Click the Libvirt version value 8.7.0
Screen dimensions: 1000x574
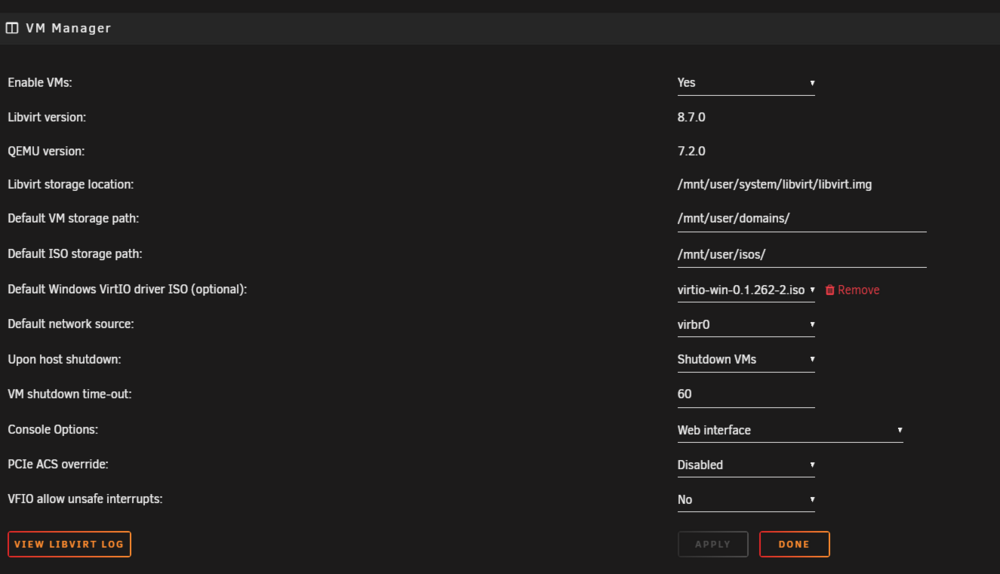[691, 117]
